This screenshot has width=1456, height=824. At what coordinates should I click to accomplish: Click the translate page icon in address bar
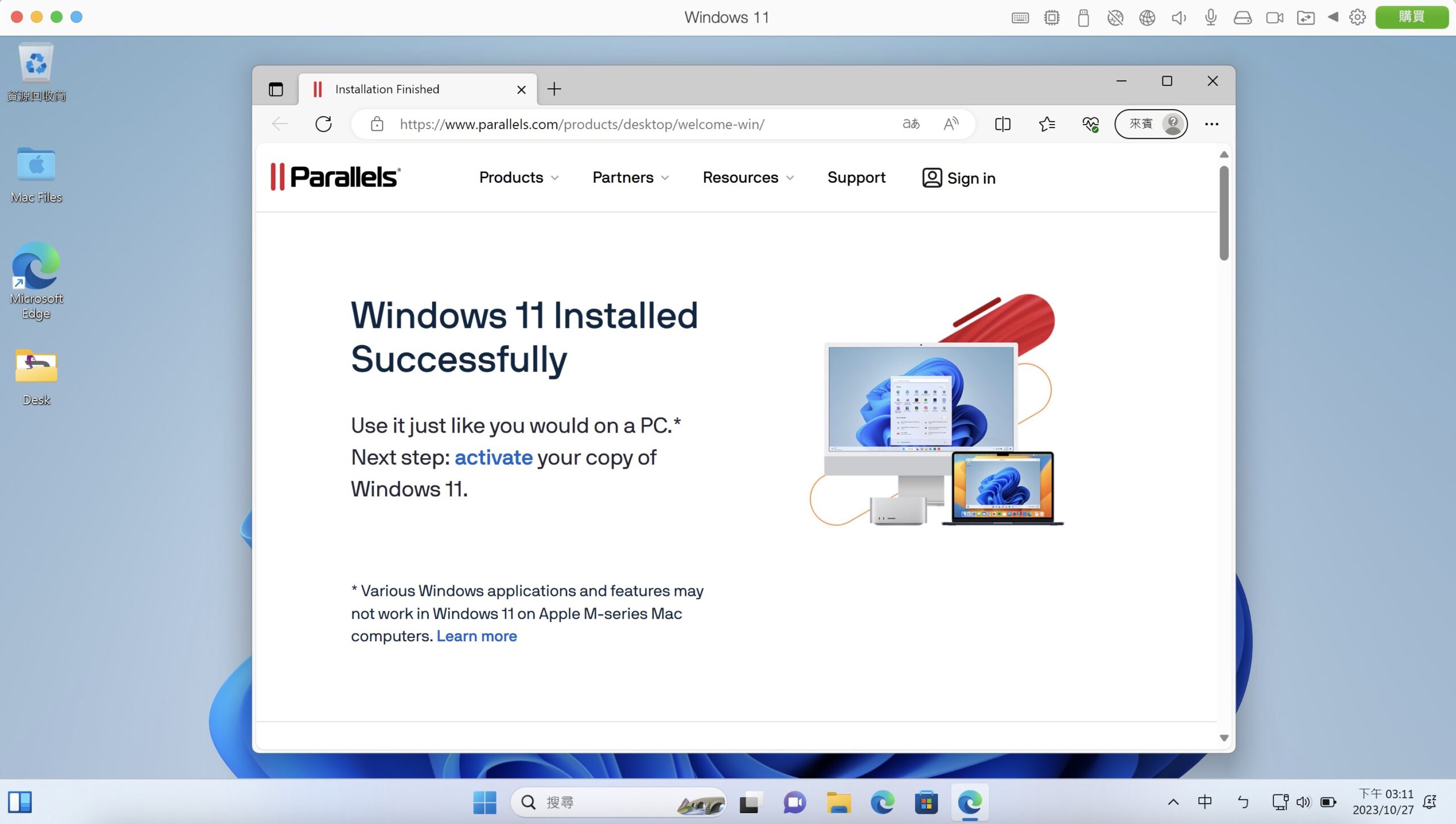pyautogui.click(x=911, y=123)
